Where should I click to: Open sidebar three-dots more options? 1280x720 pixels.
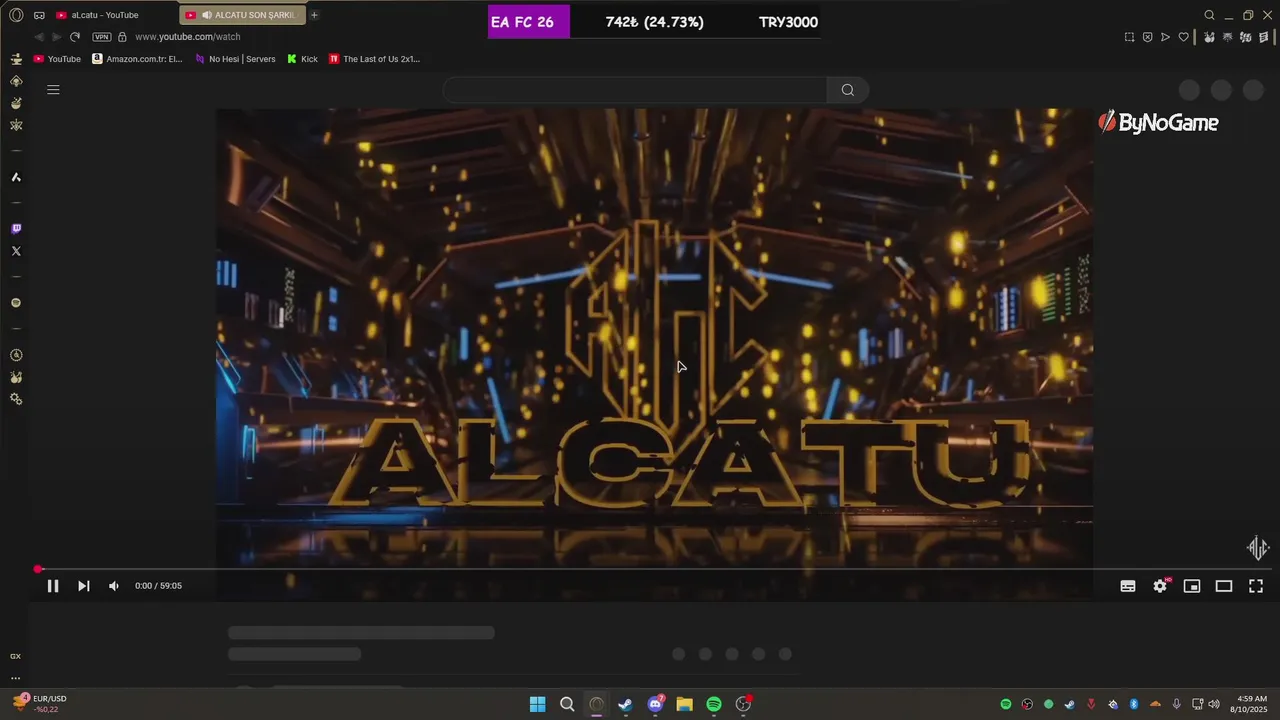point(16,678)
